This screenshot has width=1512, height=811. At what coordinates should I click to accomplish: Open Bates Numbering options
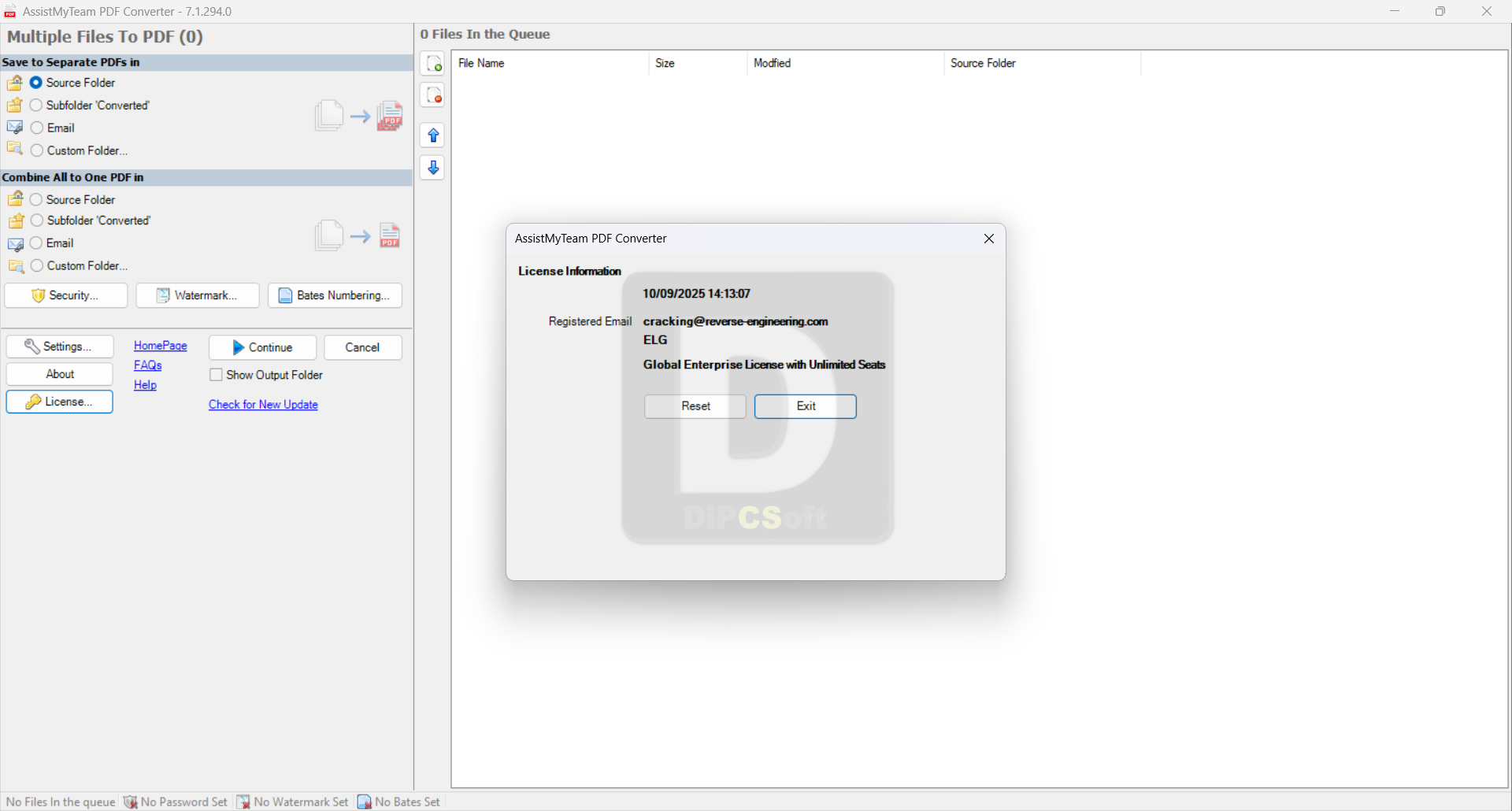coord(335,295)
